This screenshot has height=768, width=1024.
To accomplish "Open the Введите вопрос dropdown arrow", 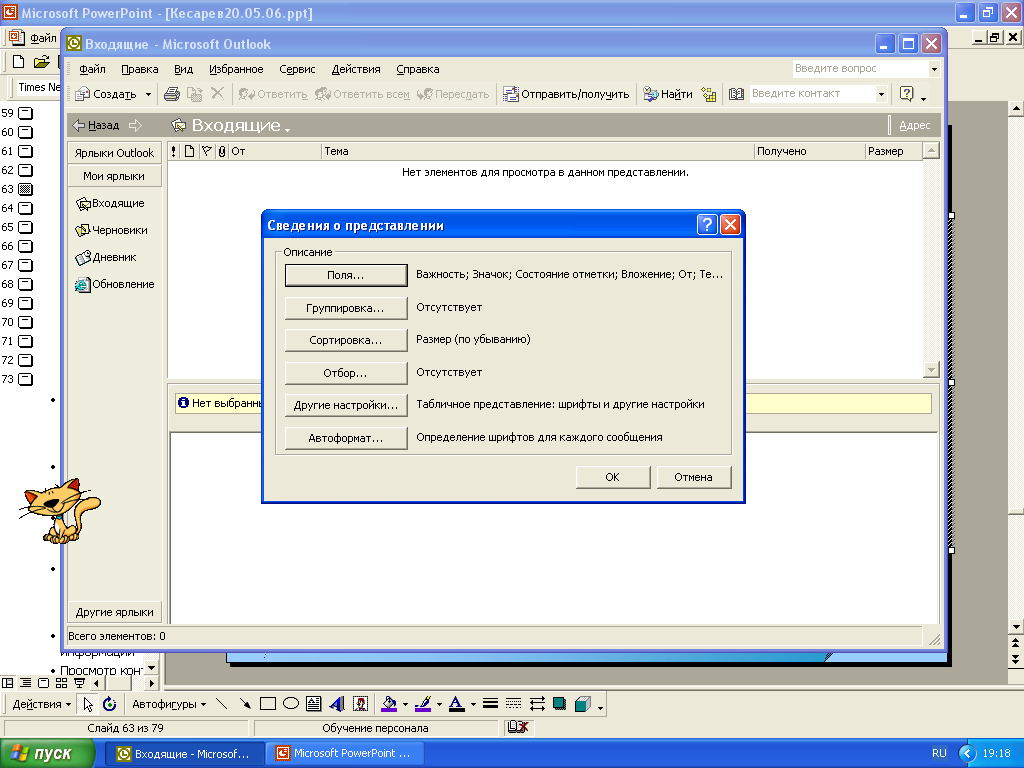I will tap(934, 69).
